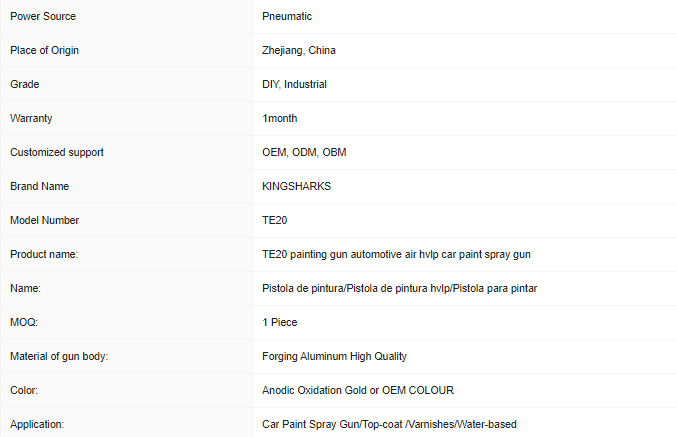Select the Customized support label
Viewport: 677px width, 437px height.
pos(57,152)
